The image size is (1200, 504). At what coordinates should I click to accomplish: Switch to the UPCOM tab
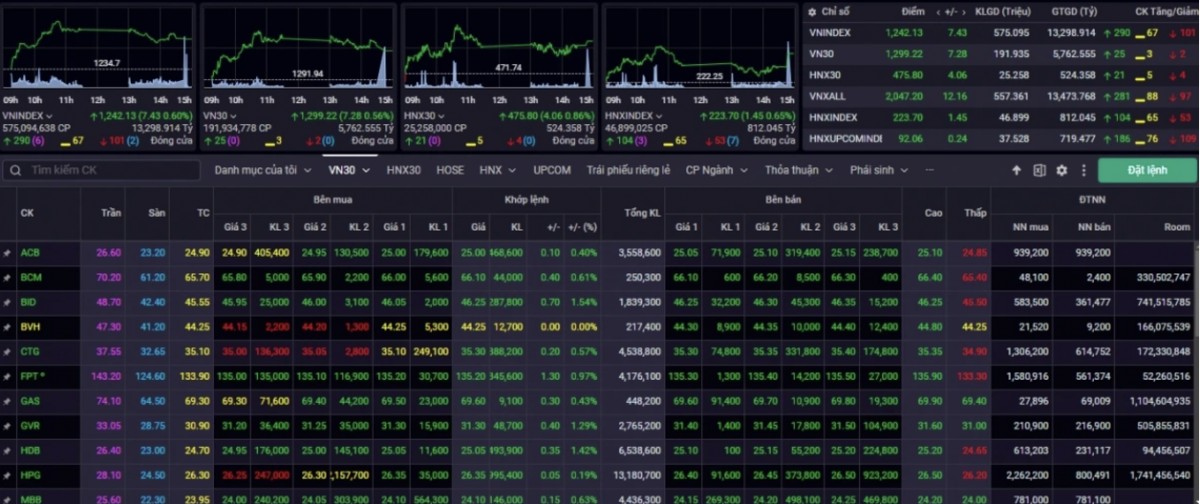pyautogui.click(x=552, y=171)
